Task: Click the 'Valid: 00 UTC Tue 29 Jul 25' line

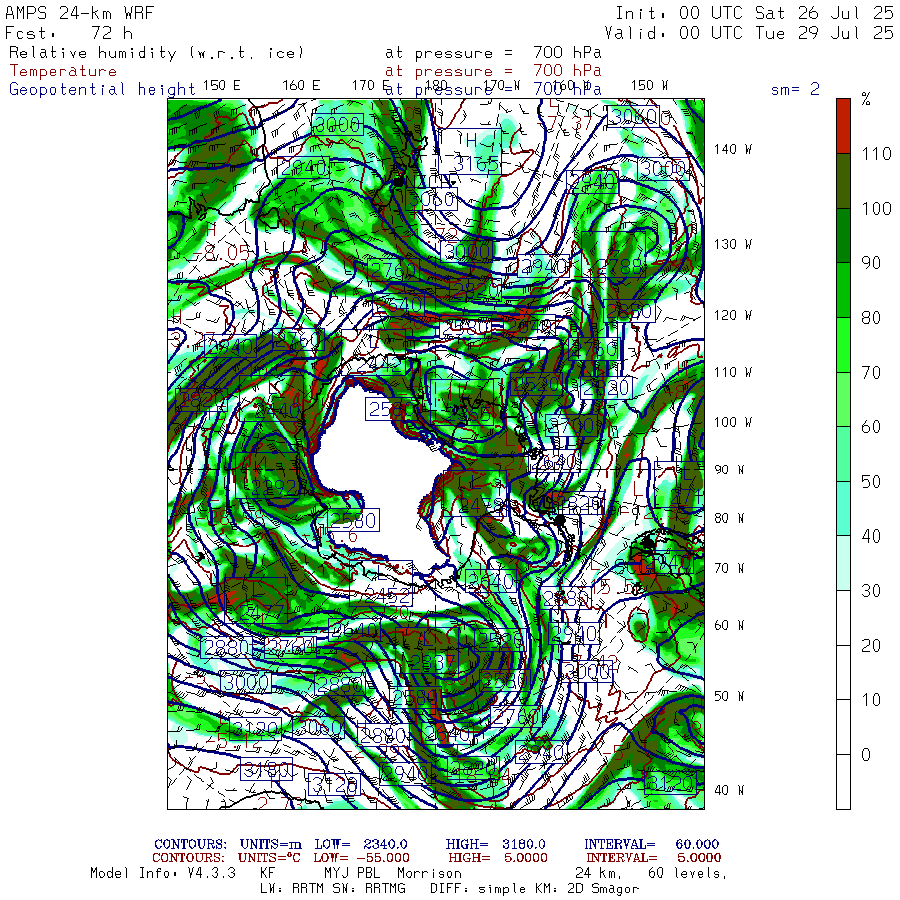Action: pyautogui.click(x=749, y=33)
